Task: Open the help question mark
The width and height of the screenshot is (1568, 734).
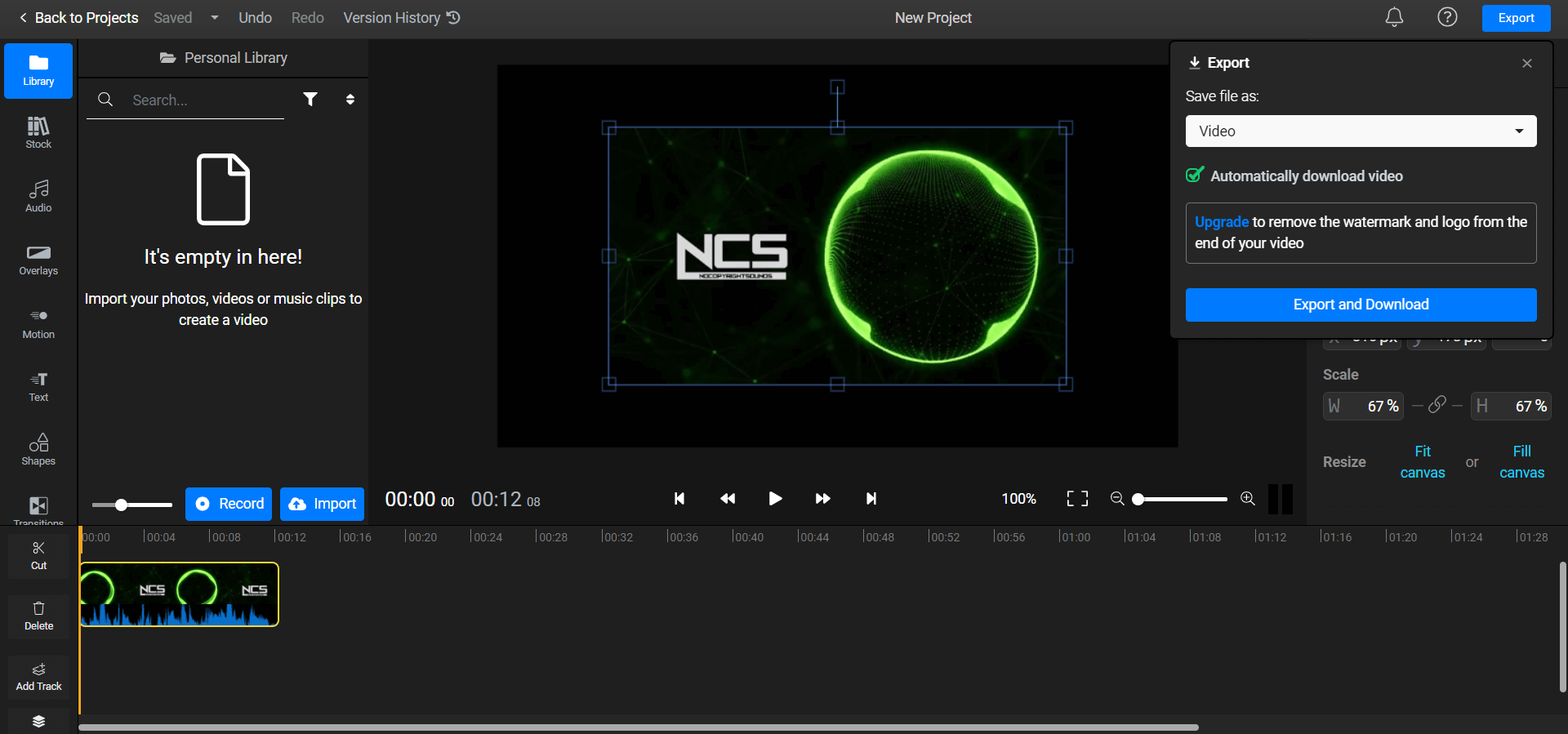Action: click(x=1447, y=17)
